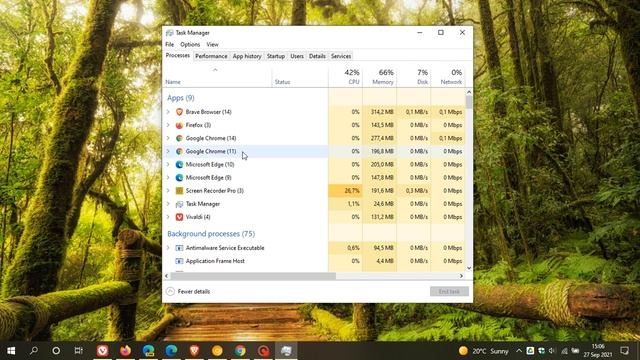Expand the Screen Recorder Pro (3) group
The image size is (640, 360).
pyautogui.click(x=168, y=191)
